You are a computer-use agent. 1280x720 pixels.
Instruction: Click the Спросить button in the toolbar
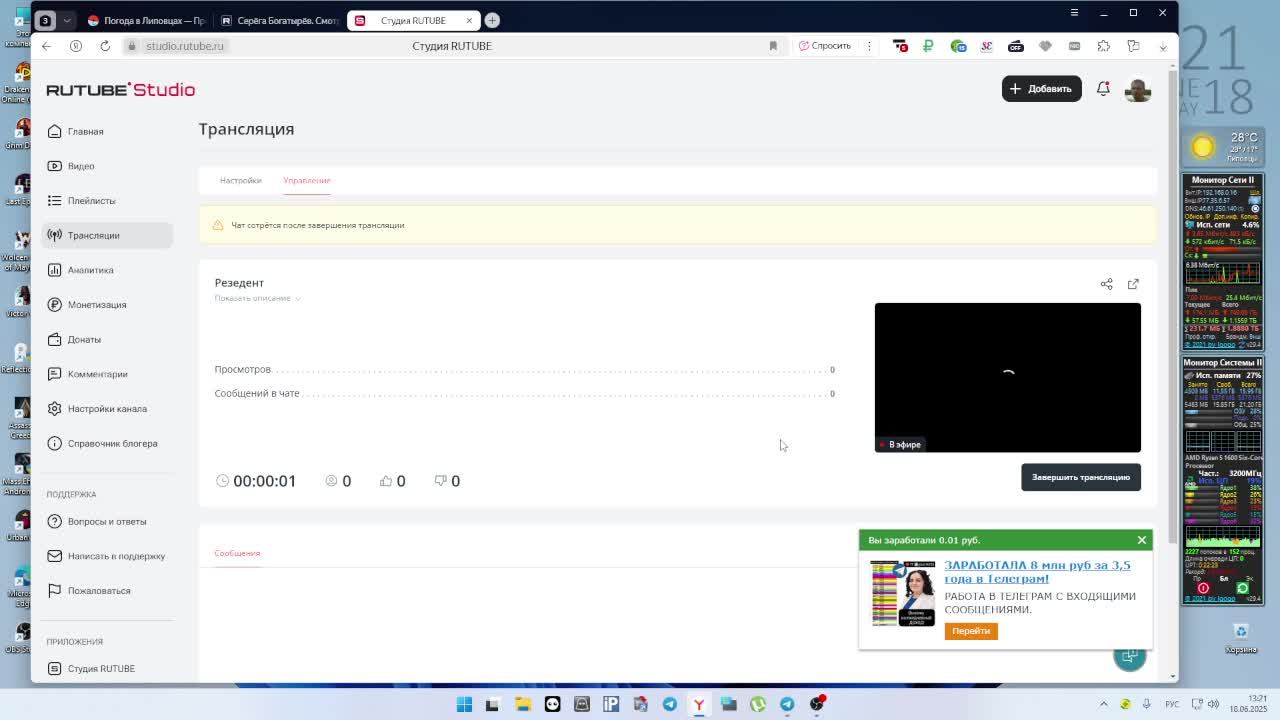point(825,46)
